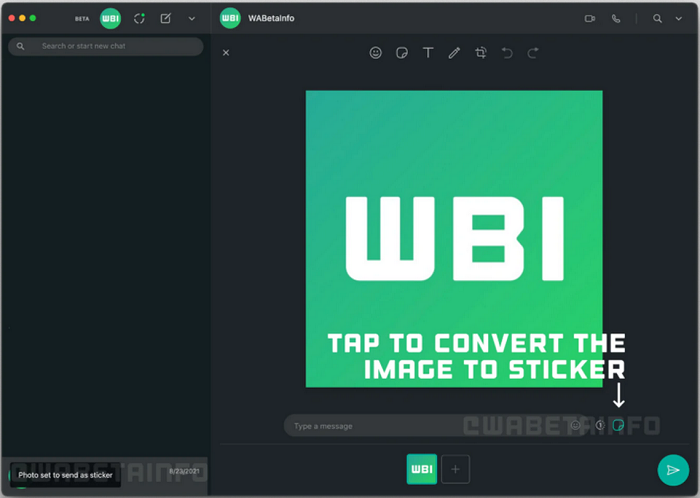Activate the crop and rotate tool
This screenshot has width=700, height=498.
pos(481,53)
